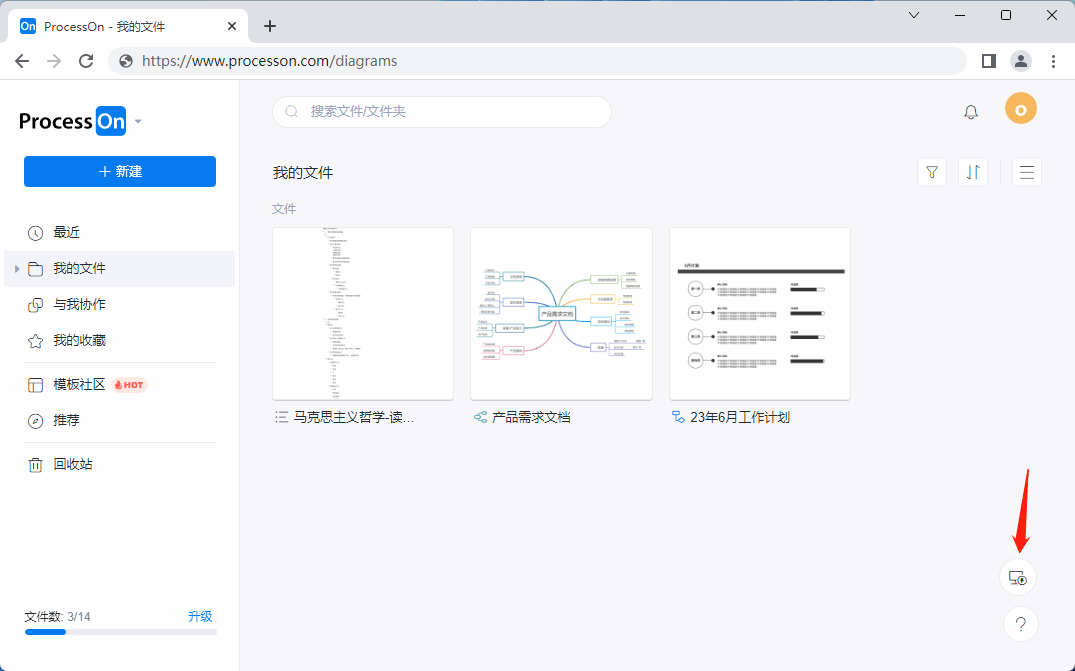Click the folder icon beside 我的文件
The height and width of the screenshot is (671, 1075).
(36, 269)
